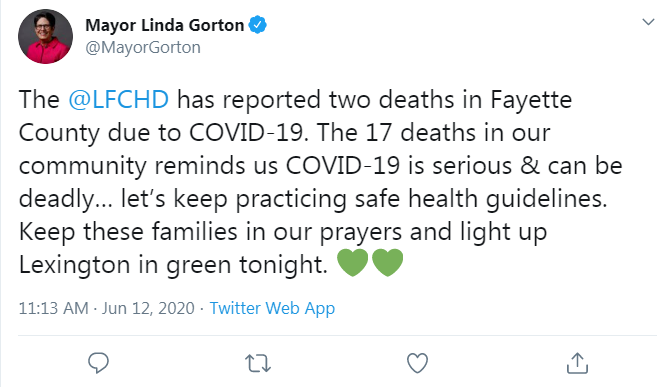Open the share tweet upload icon

pos(577,363)
